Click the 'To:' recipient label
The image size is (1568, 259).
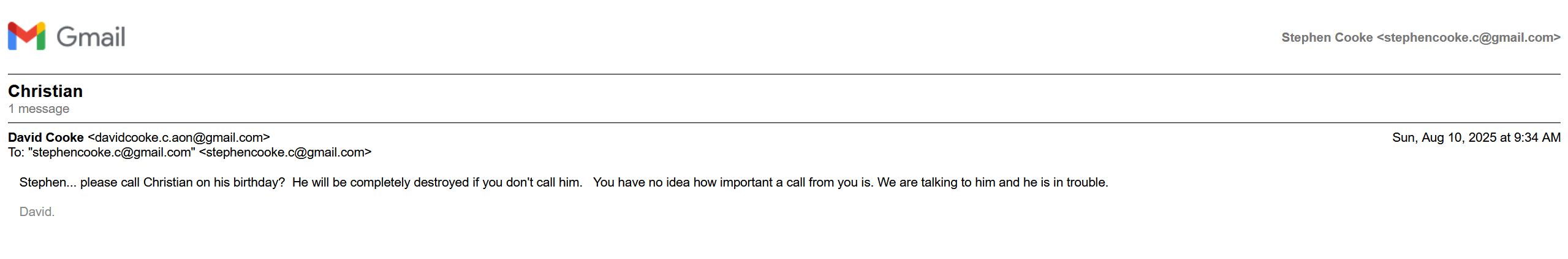16,152
